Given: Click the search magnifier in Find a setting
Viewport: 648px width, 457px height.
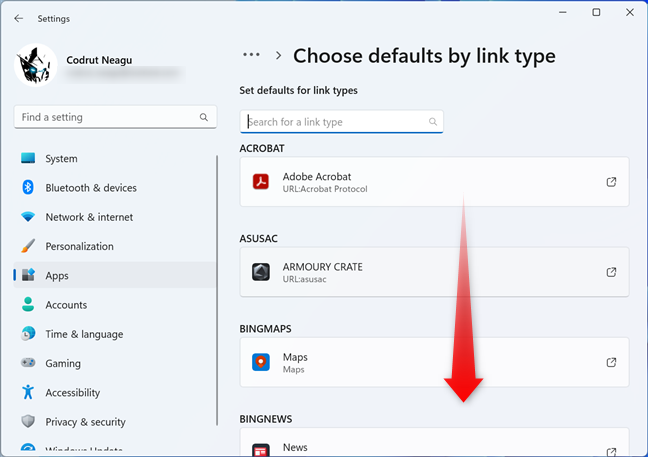Looking at the screenshot, I should pos(204,117).
